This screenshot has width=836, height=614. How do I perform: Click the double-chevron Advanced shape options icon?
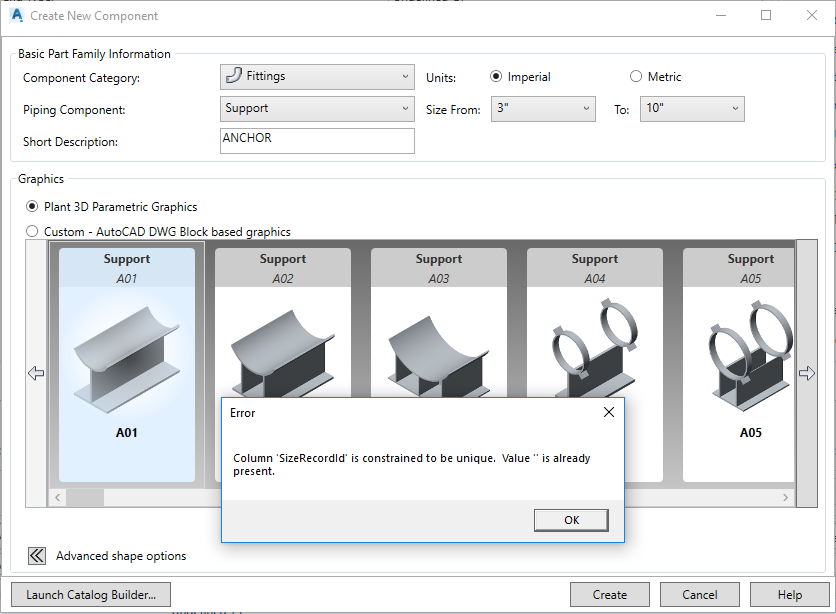pos(35,556)
